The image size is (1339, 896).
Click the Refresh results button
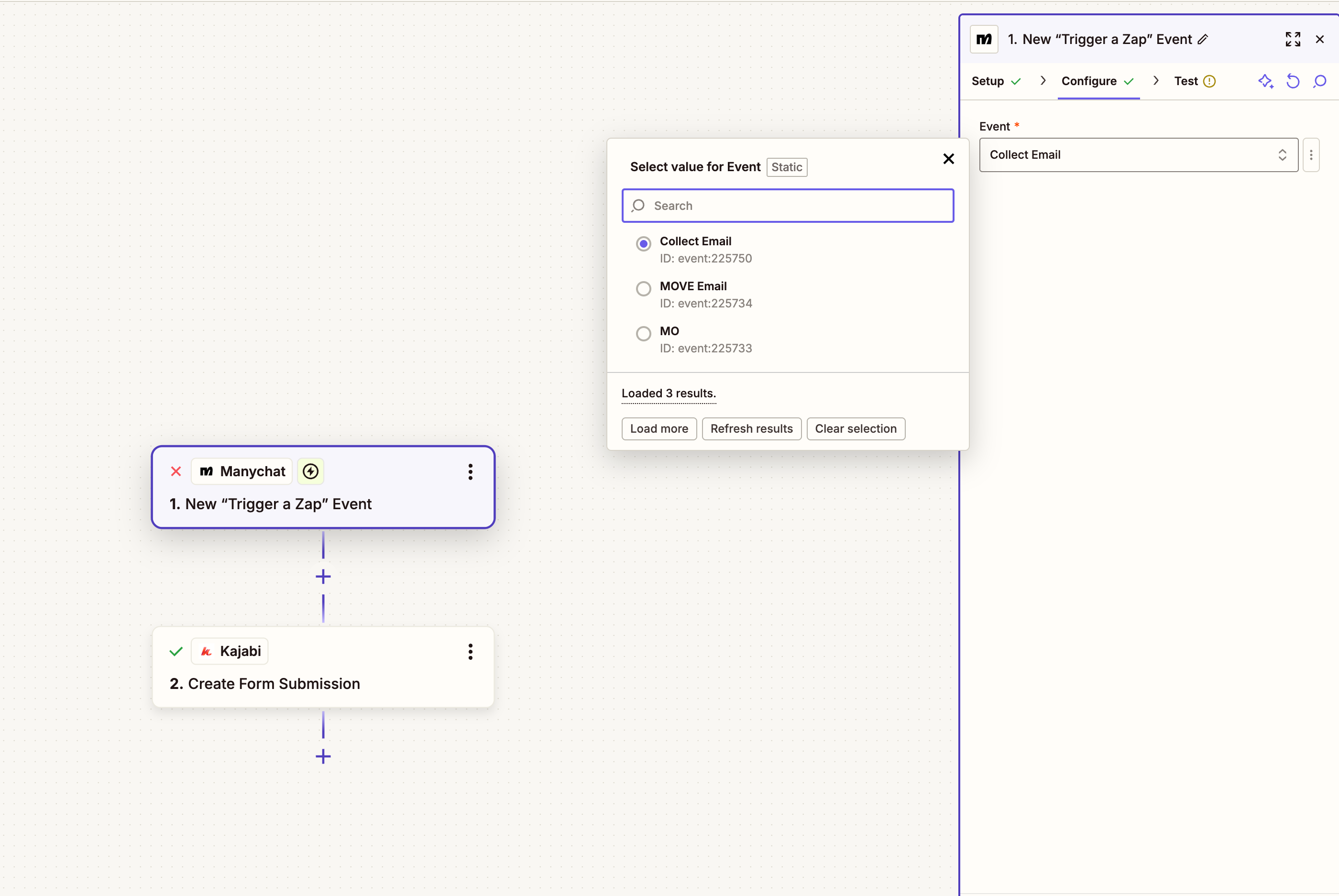751,428
